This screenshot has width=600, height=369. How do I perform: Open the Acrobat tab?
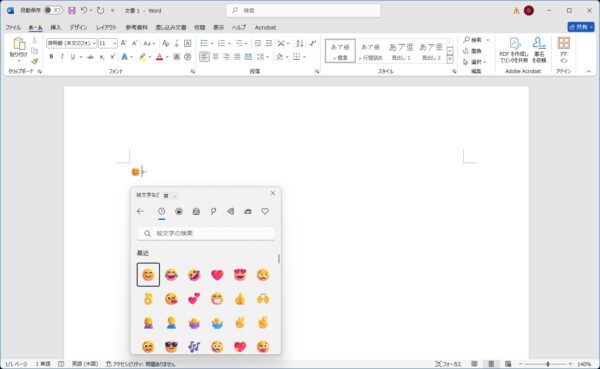[x=265, y=28]
